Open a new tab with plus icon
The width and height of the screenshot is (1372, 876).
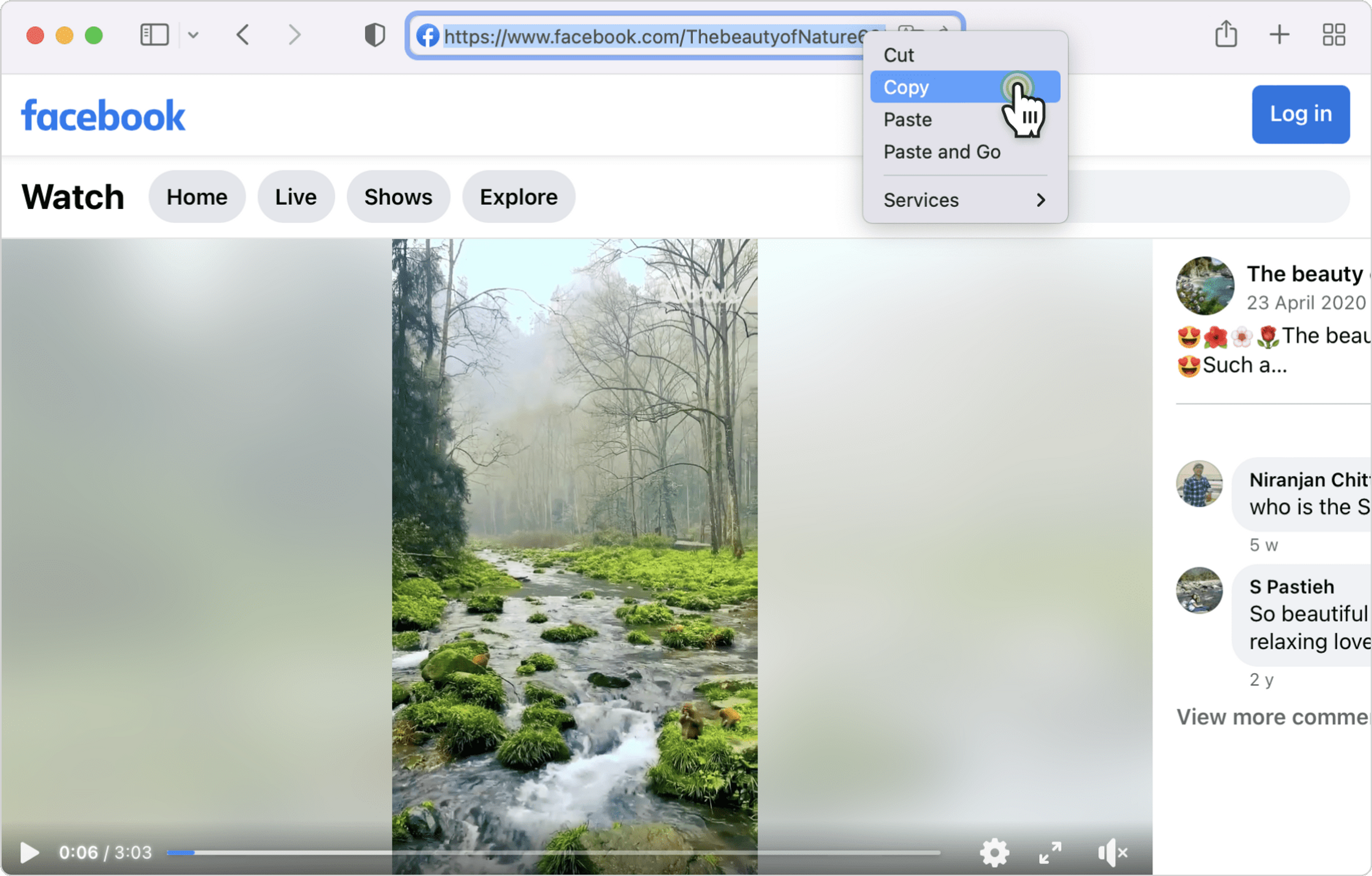click(1279, 35)
